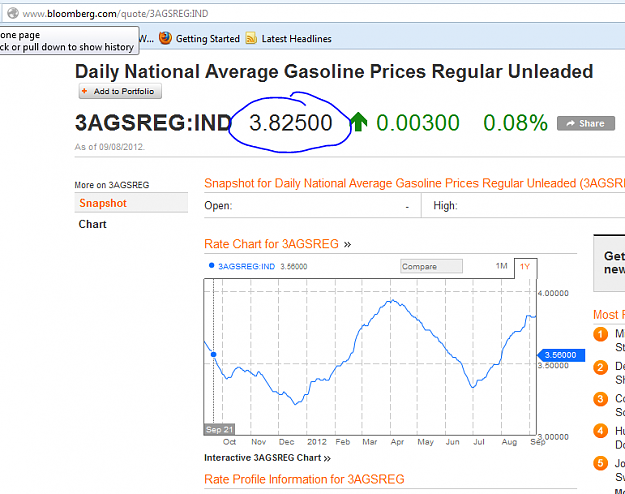
Task: Click the Share button
Action: tap(586, 124)
